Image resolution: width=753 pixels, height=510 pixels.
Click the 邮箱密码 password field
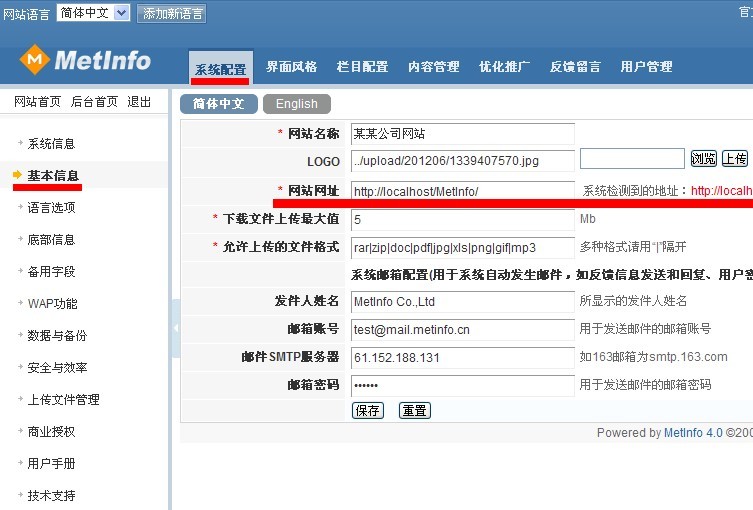pos(462,386)
